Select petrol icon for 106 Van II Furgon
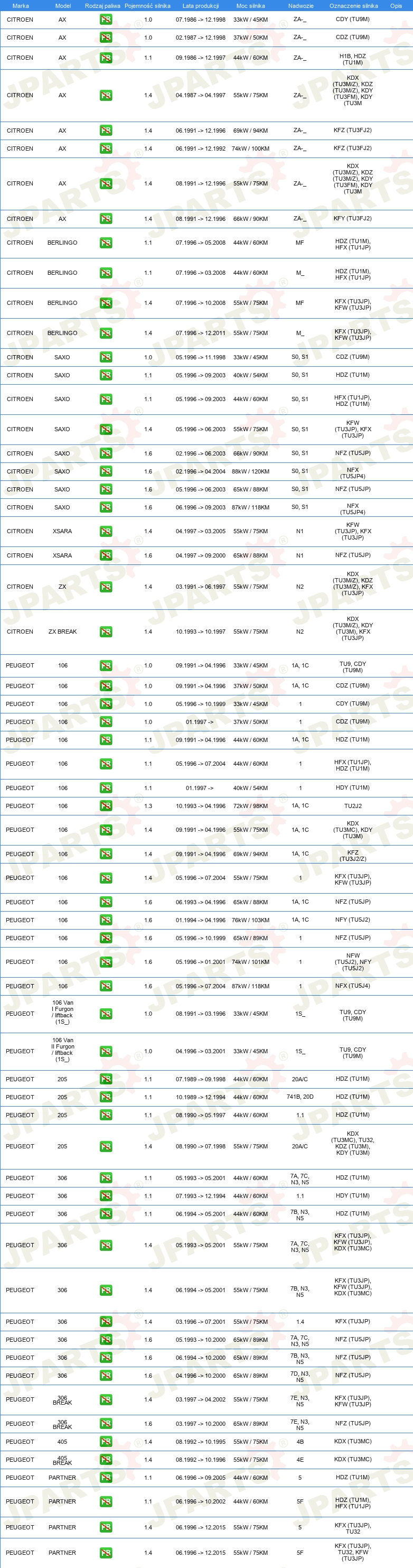 click(x=106, y=1051)
